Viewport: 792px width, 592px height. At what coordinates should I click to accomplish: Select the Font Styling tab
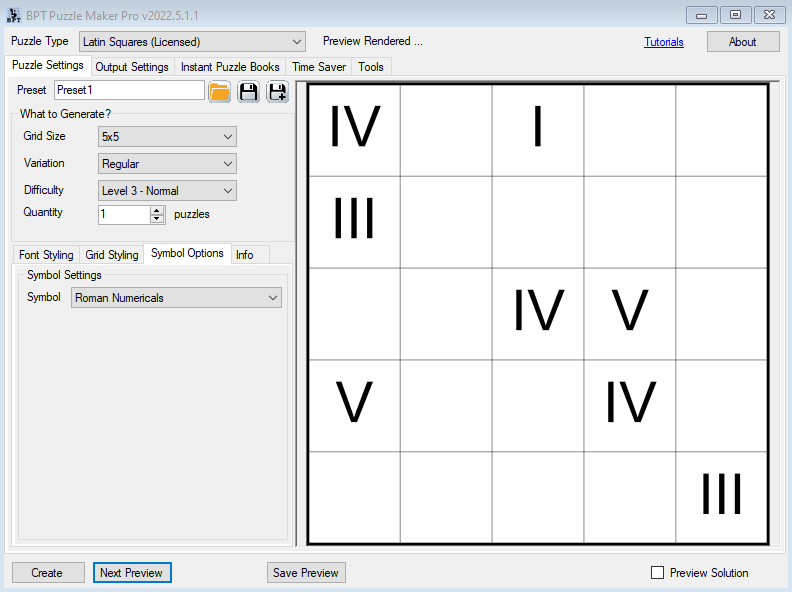46,255
